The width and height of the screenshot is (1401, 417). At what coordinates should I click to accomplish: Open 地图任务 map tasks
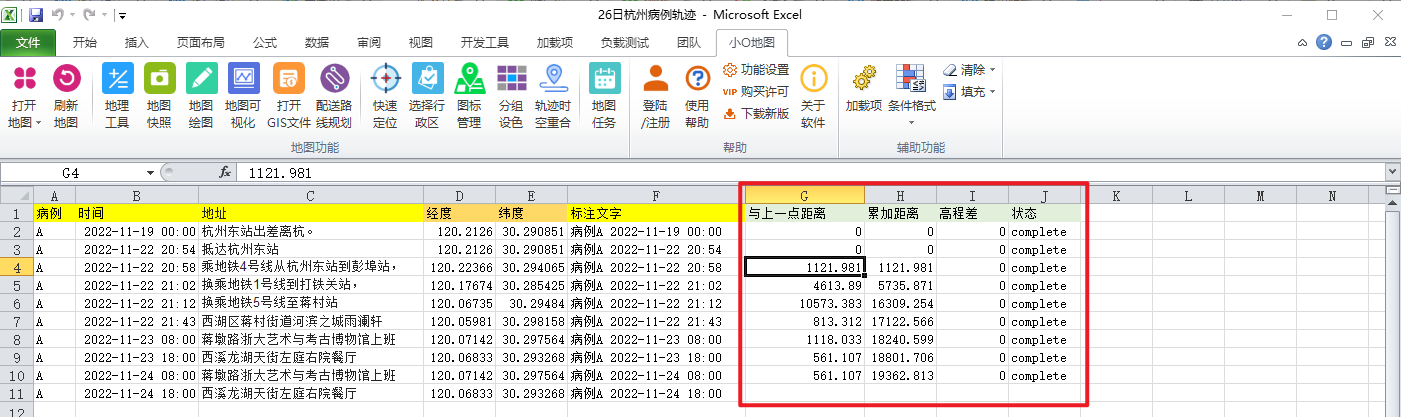click(x=604, y=97)
